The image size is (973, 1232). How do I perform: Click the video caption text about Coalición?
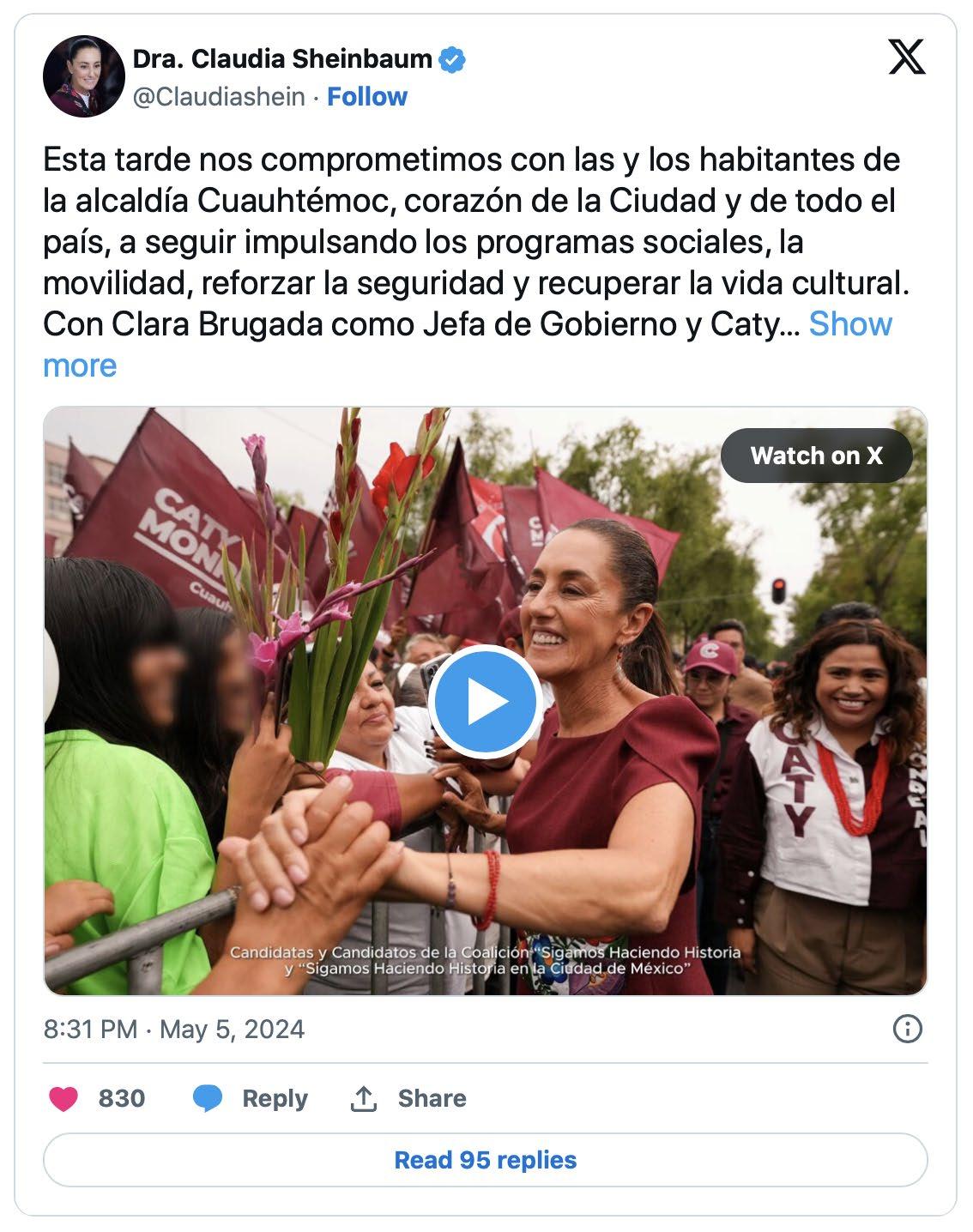pyautogui.click(x=486, y=960)
